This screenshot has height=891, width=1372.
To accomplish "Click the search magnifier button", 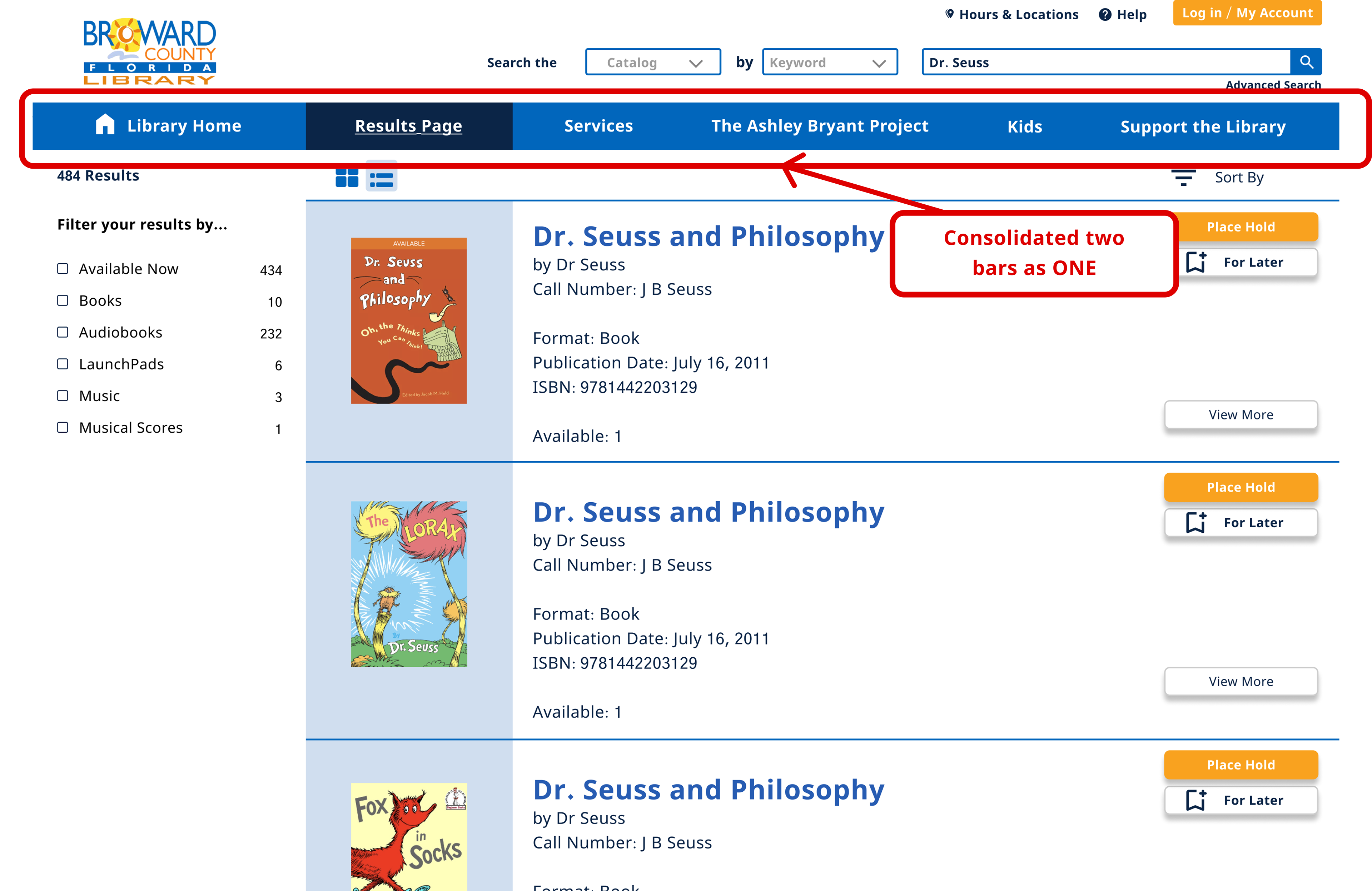I will click(x=1306, y=62).
